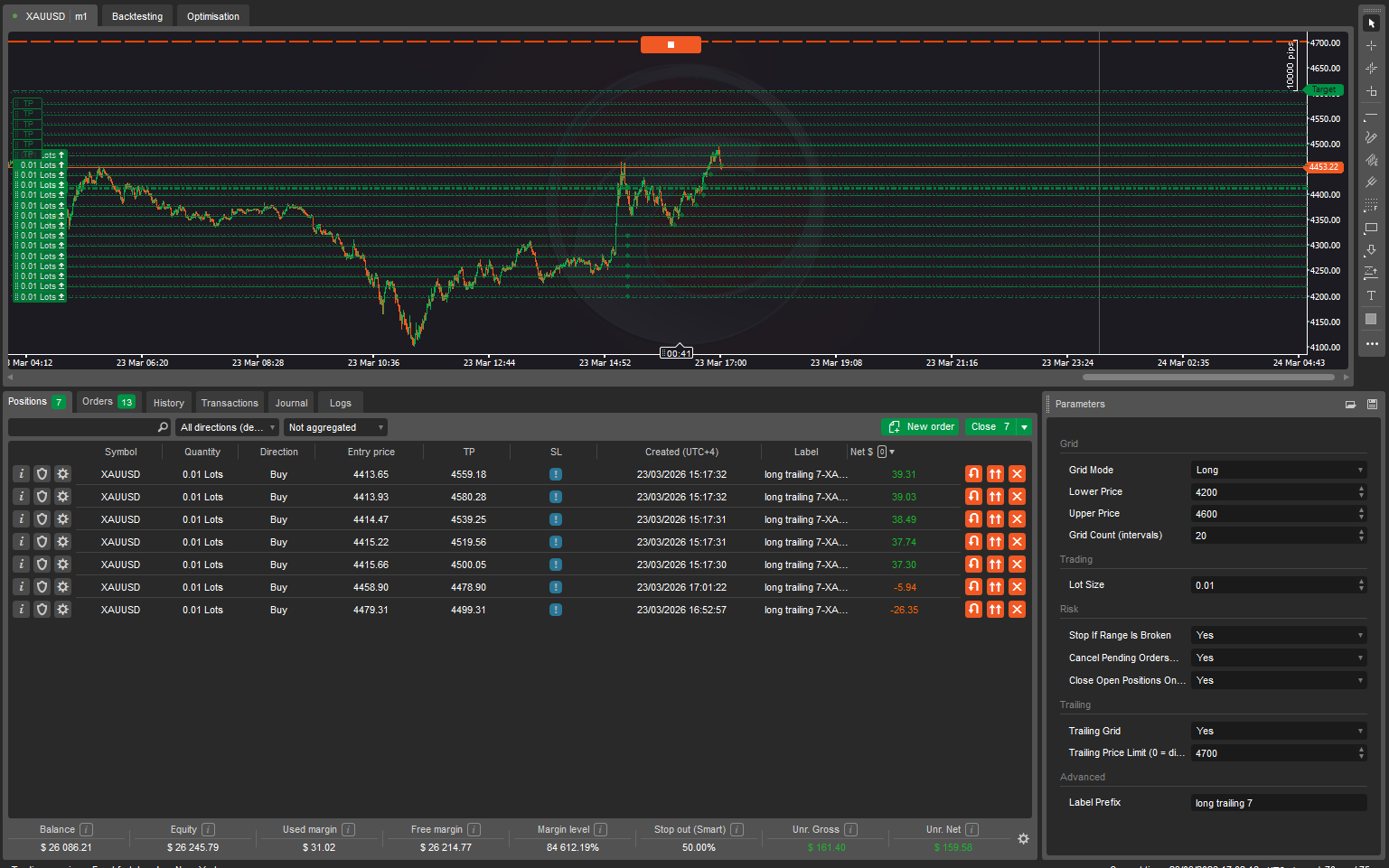Screen dimensions: 1389x868
Task: Open the Grid Mode dropdown showing Long
Action: (x=1277, y=469)
